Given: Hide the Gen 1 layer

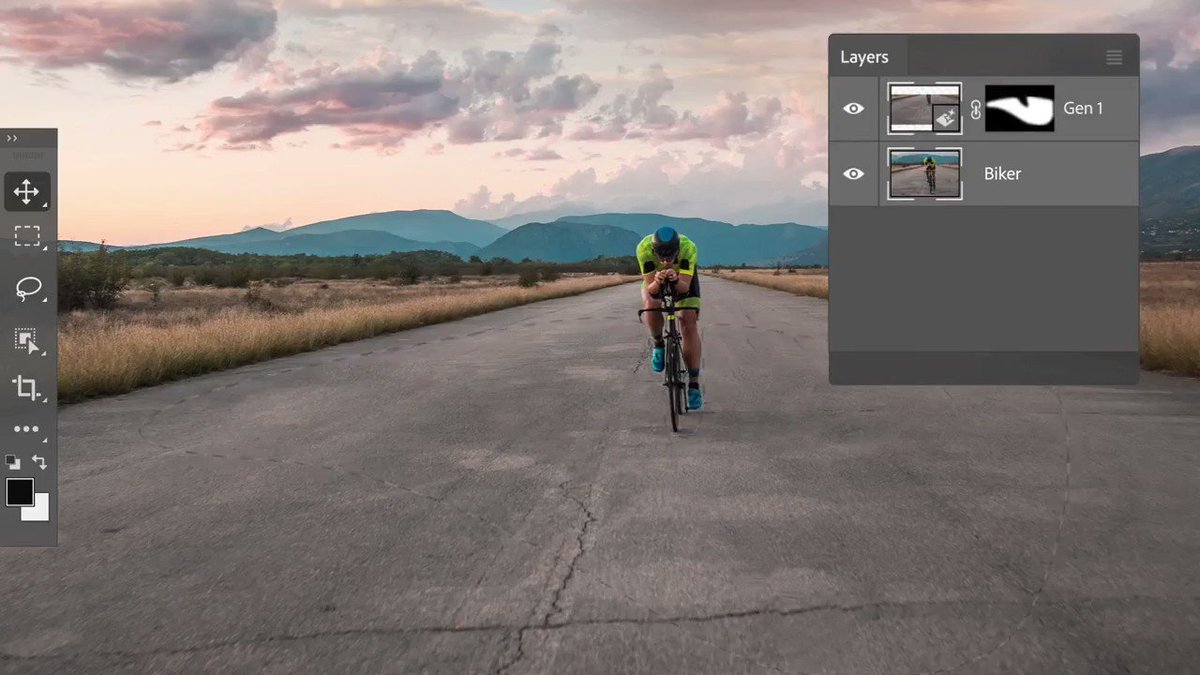Looking at the screenshot, I should (854, 108).
